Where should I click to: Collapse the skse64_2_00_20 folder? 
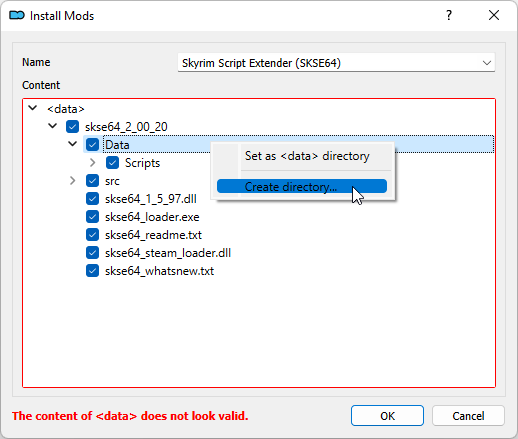53,126
